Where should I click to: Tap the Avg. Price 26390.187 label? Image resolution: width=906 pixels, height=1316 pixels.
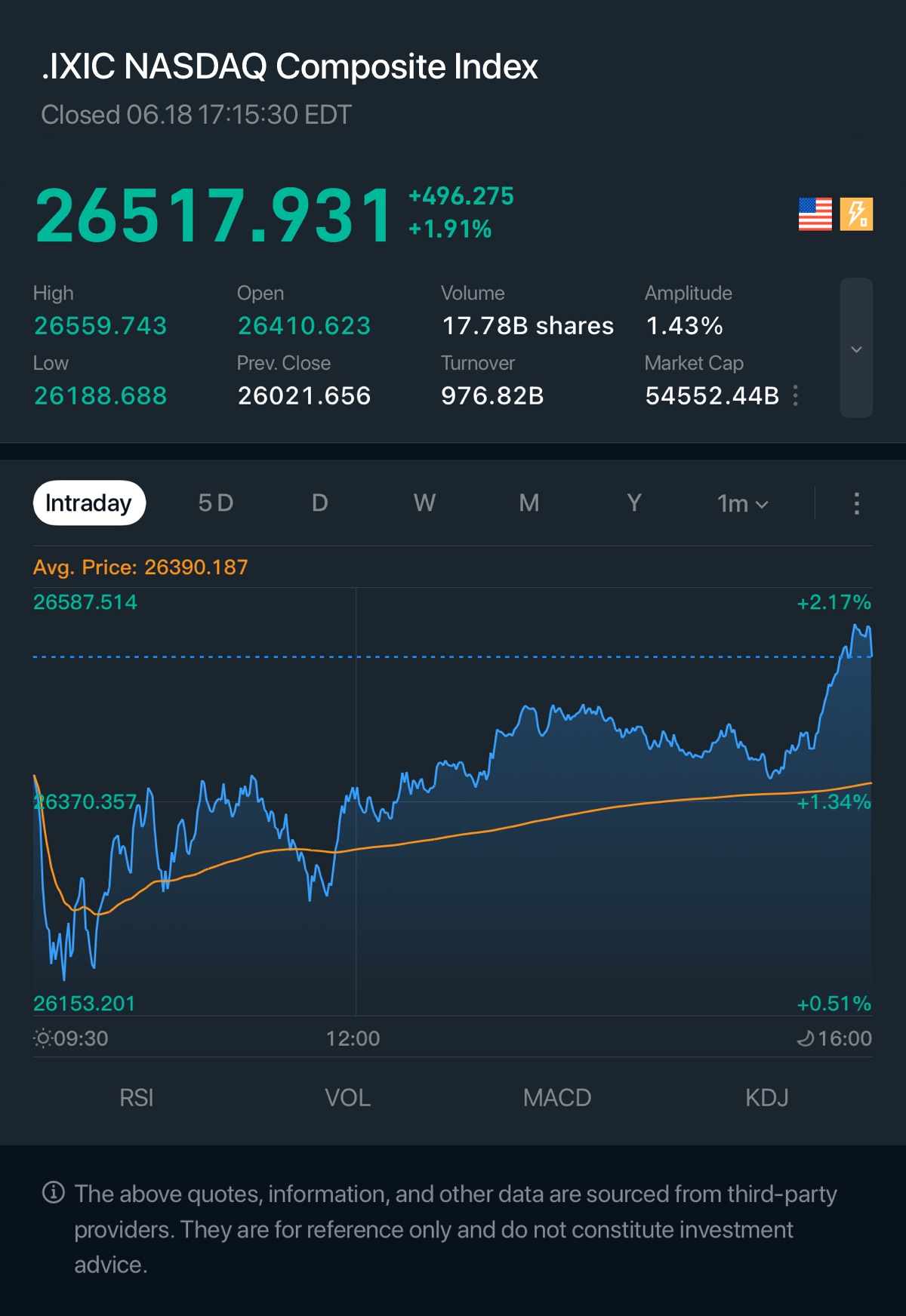coord(140,567)
